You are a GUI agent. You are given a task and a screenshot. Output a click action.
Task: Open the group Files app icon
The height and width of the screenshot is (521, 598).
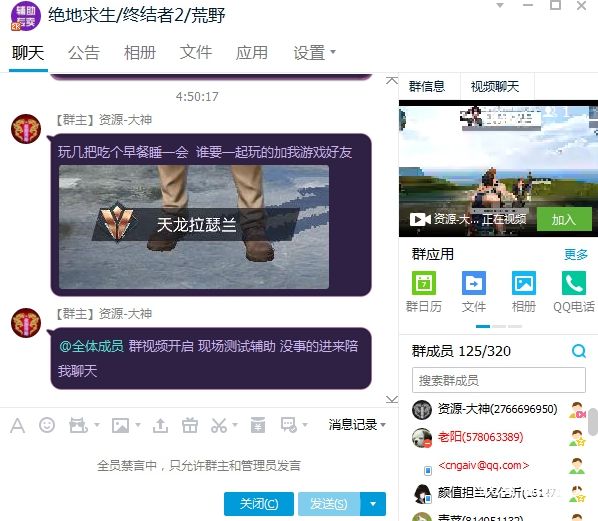click(474, 283)
